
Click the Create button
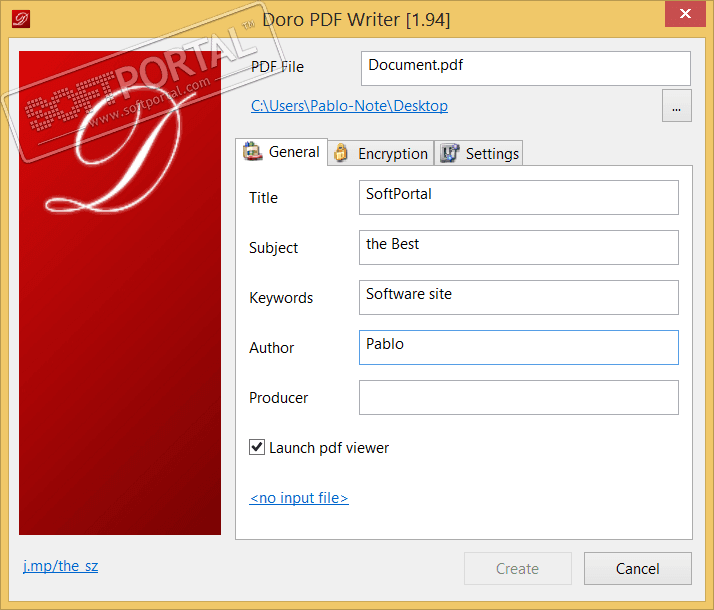pos(518,568)
